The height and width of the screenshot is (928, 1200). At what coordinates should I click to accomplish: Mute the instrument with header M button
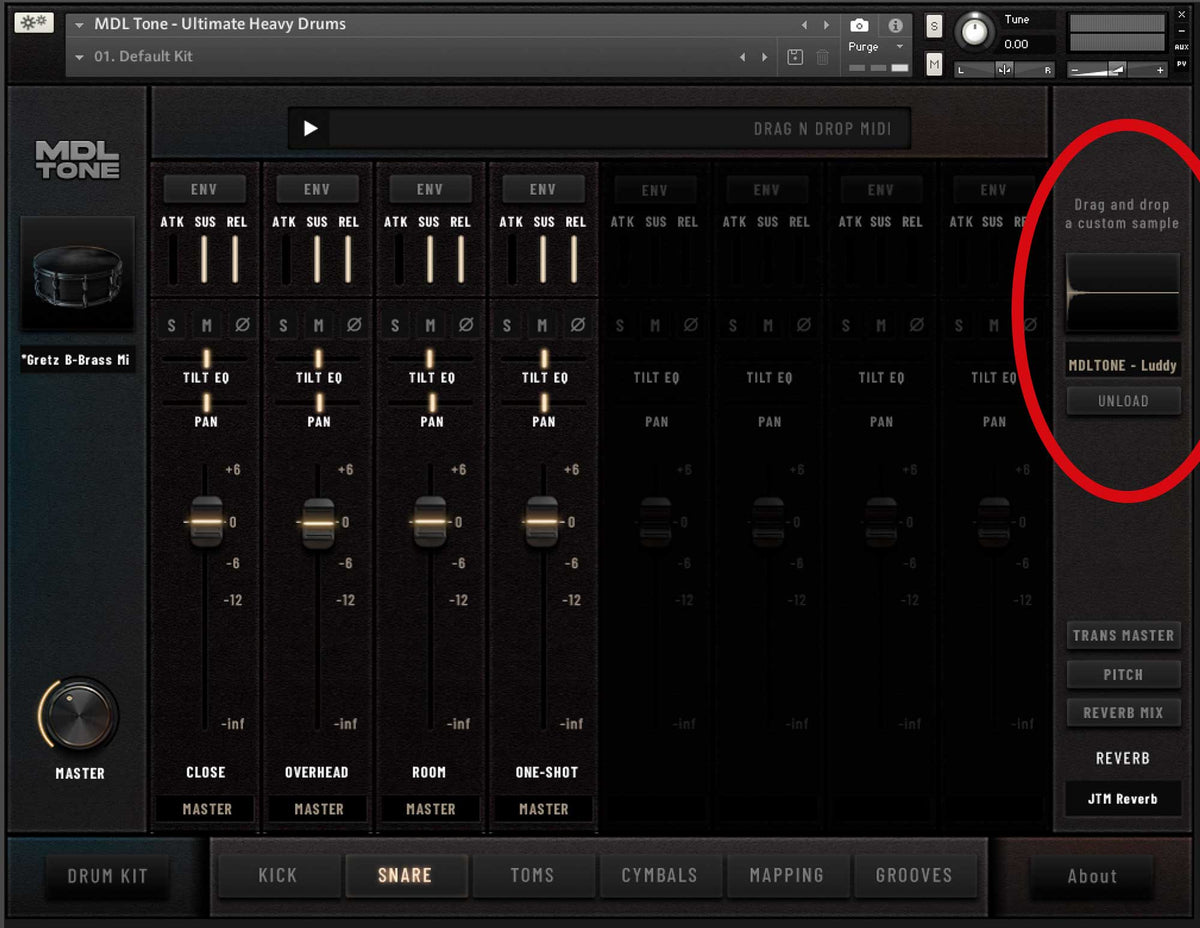[934, 65]
